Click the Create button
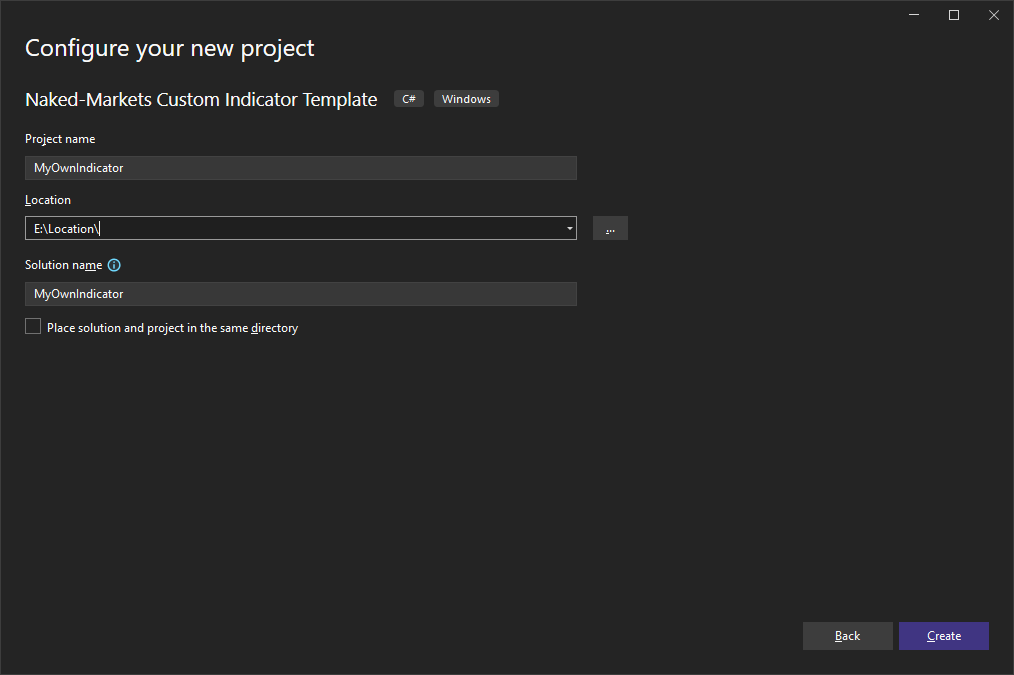This screenshot has height=675, width=1014. (x=944, y=636)
